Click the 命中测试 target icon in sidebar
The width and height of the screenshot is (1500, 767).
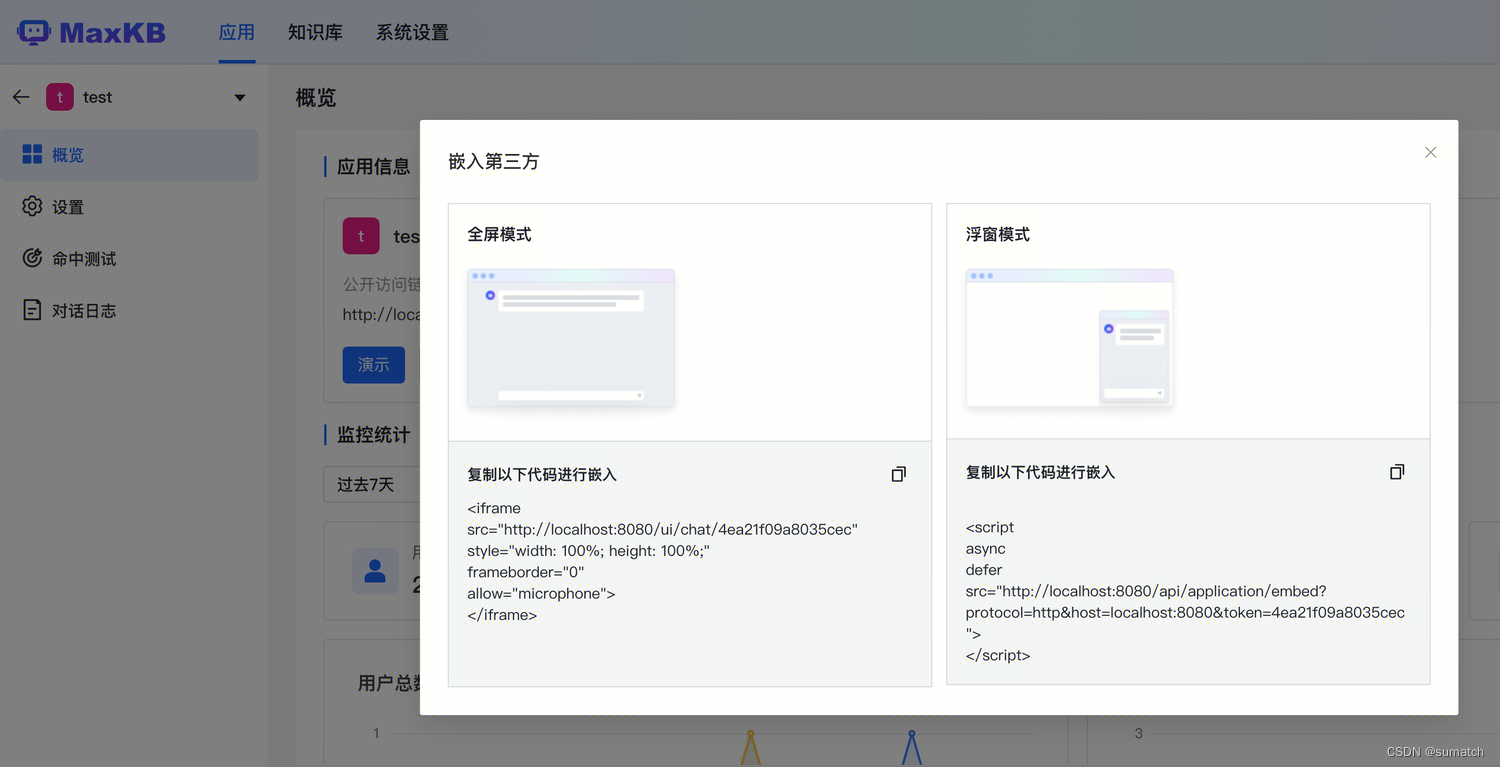32,258
